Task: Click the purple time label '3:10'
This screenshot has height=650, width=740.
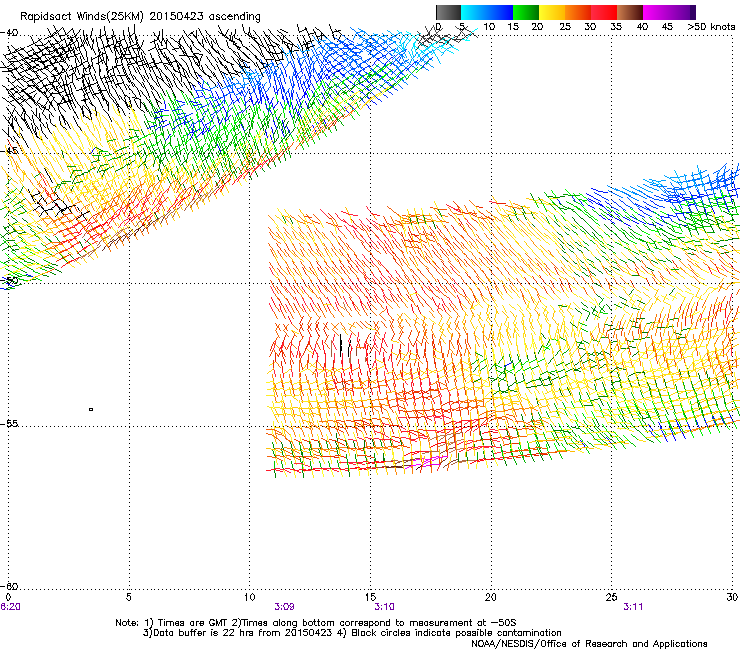Action: coord(384,607)
